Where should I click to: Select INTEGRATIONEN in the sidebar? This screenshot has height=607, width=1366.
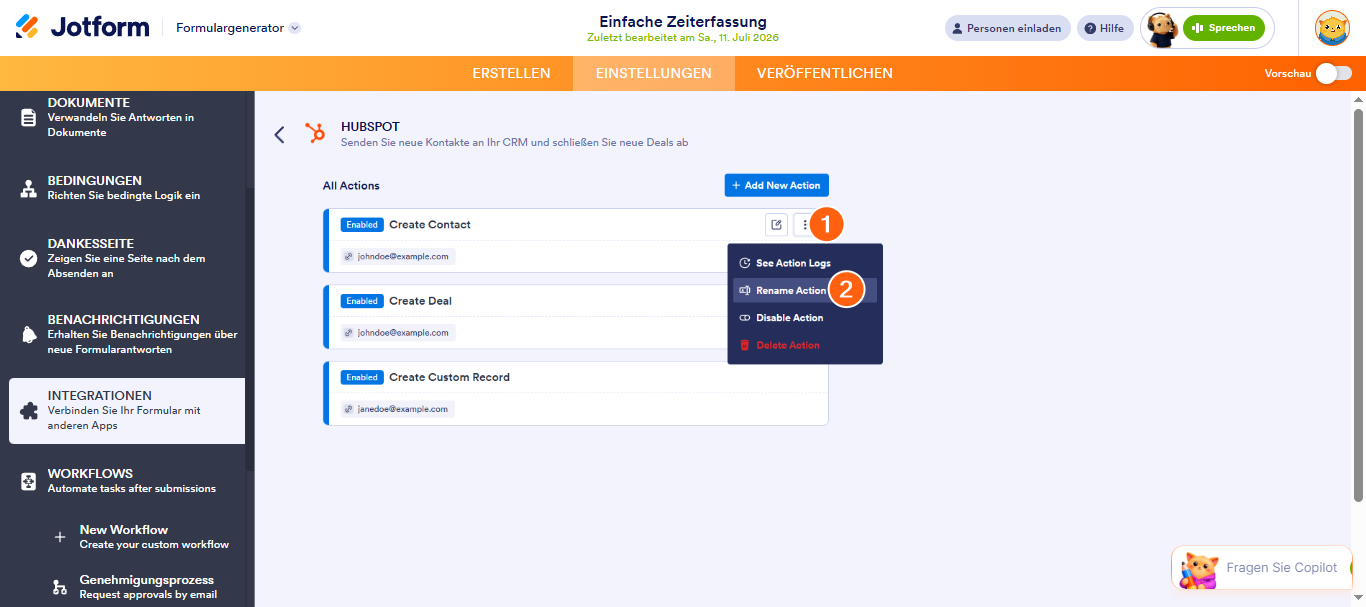127,411
